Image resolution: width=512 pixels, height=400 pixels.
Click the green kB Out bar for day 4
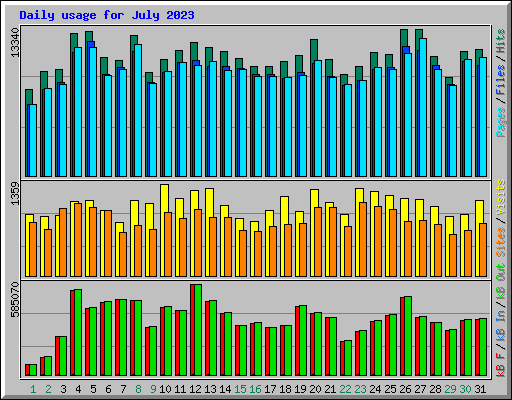[78, 333]
